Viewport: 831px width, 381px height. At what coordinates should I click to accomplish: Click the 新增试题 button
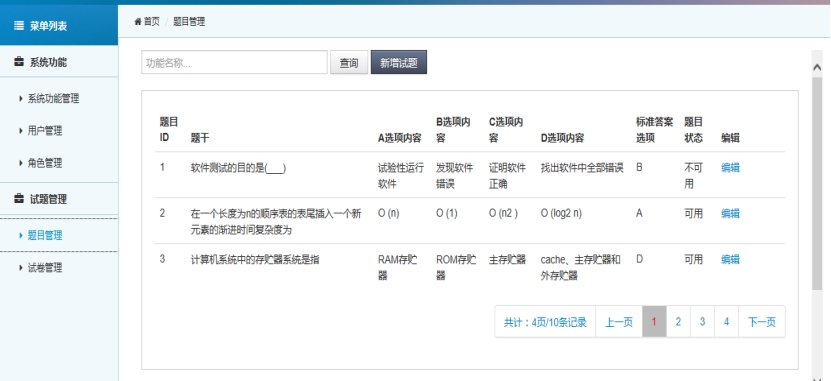[399, 63]
